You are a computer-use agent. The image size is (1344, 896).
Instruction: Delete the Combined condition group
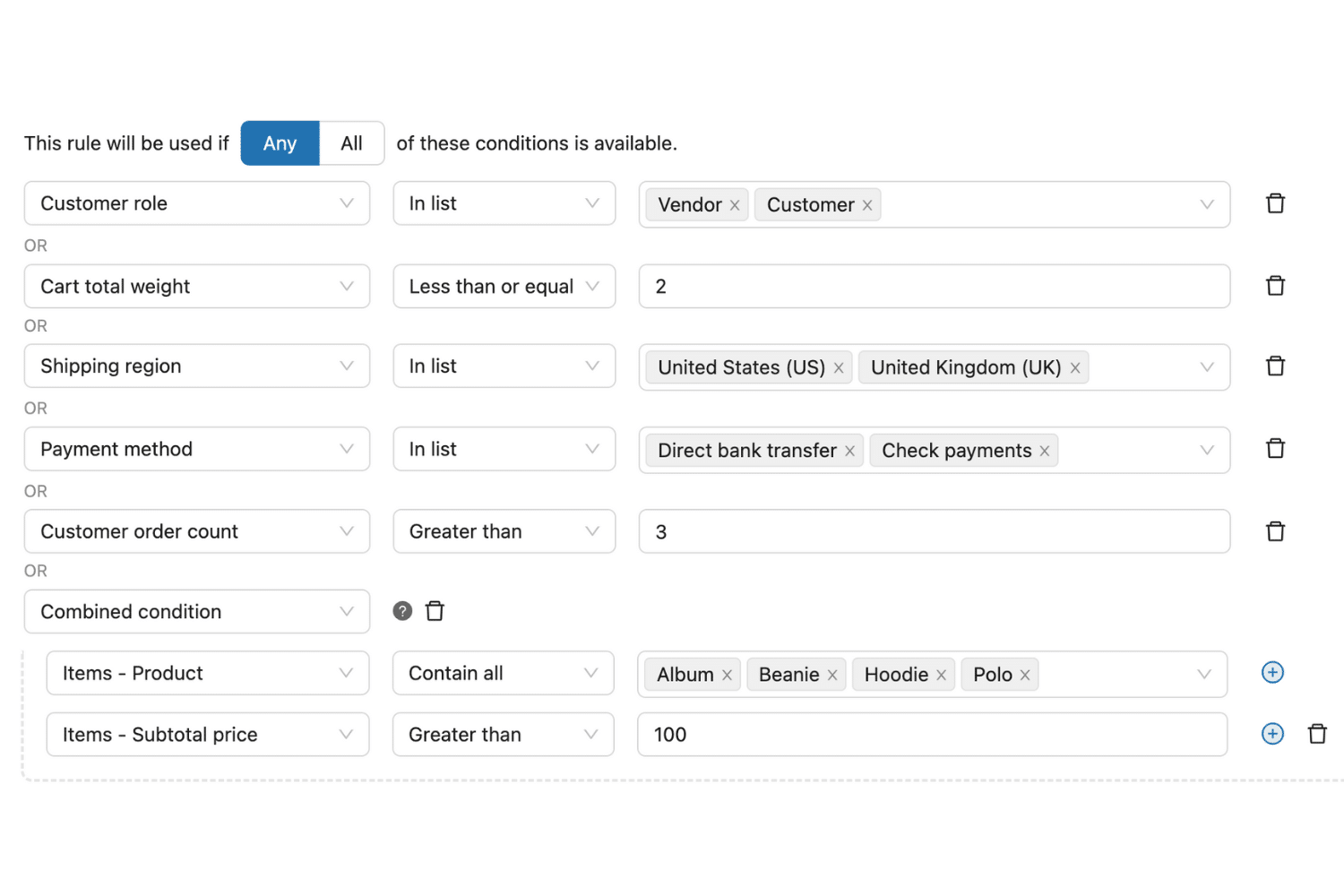435,611
